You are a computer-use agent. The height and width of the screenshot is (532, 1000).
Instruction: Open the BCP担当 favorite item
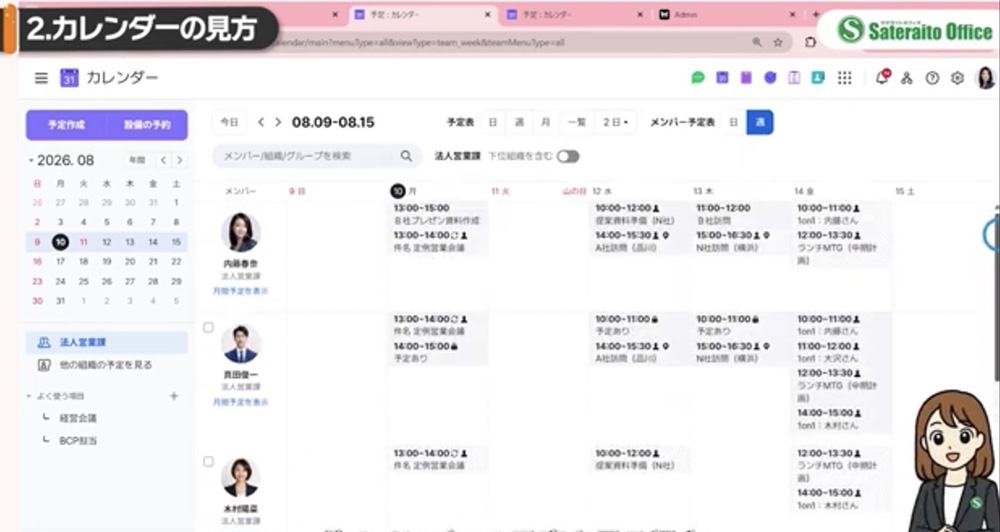click(x=78, y=441)
